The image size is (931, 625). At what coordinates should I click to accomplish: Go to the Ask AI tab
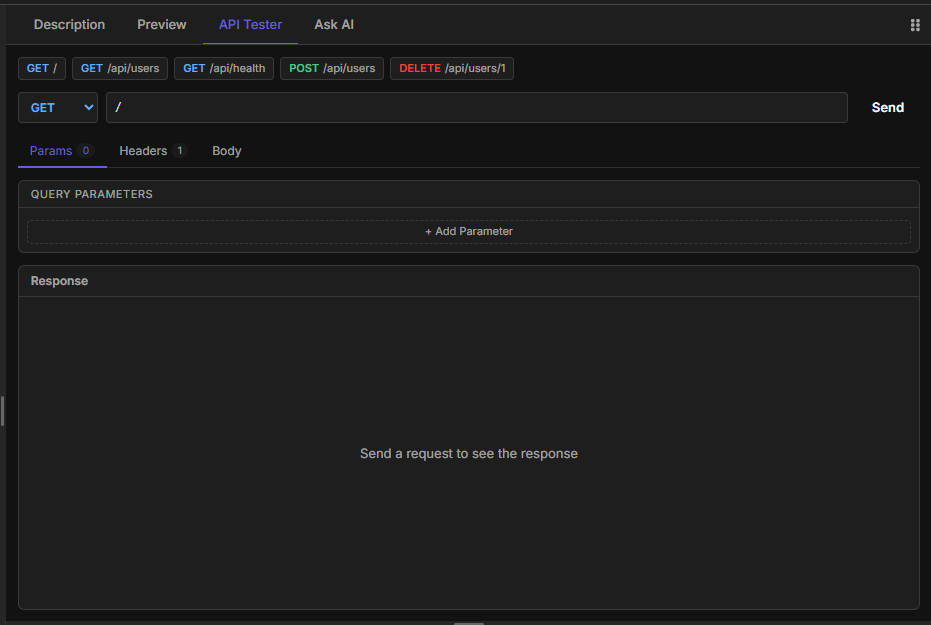(334, 24)
